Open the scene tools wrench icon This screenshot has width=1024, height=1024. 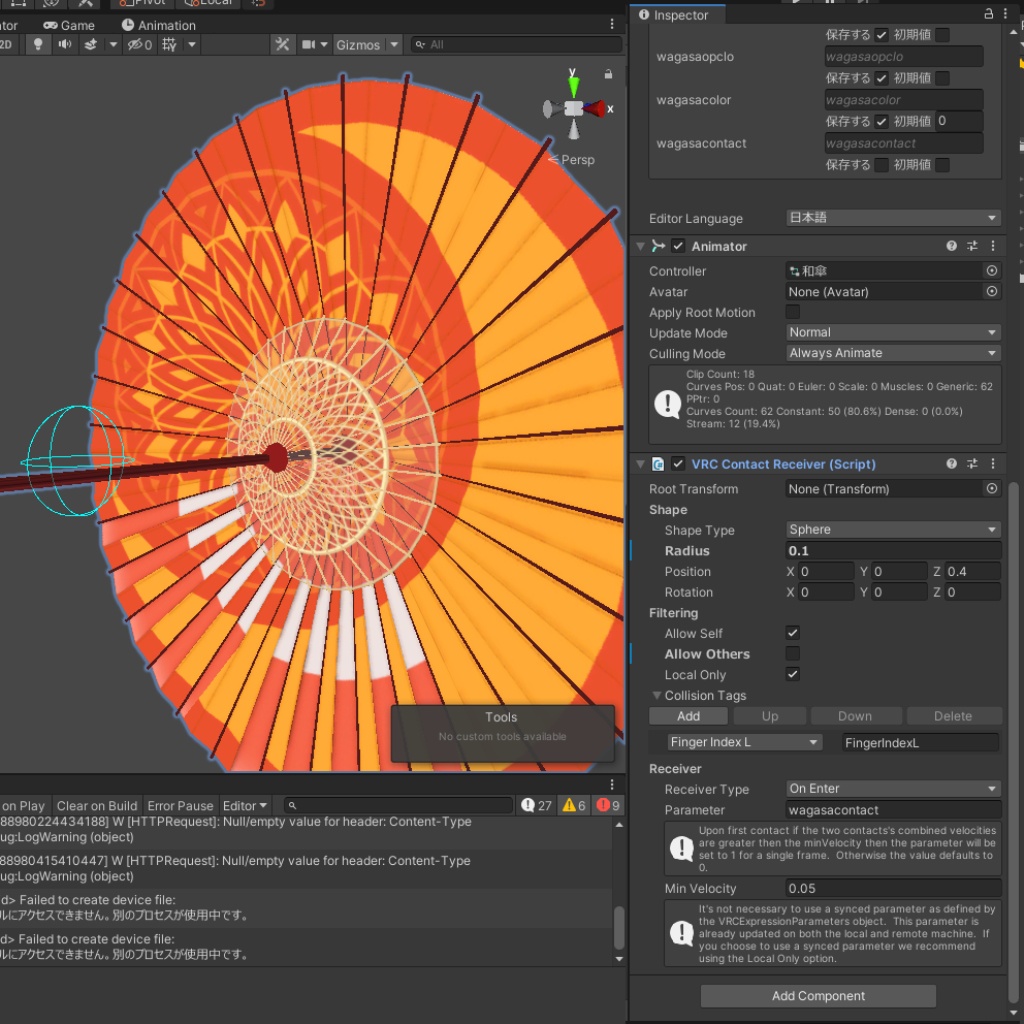pos(283,45)
